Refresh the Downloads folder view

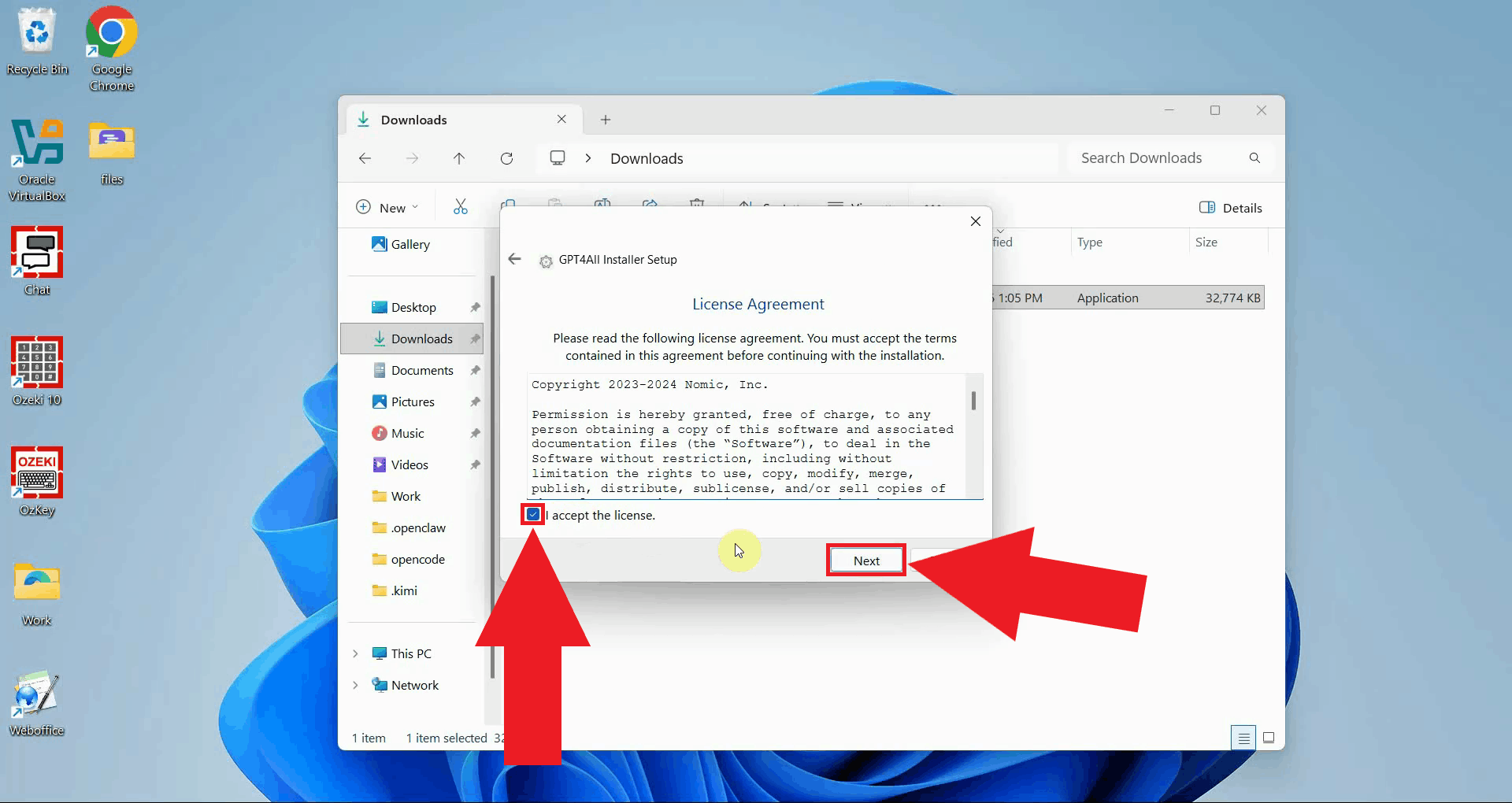[x=506, y=157]
